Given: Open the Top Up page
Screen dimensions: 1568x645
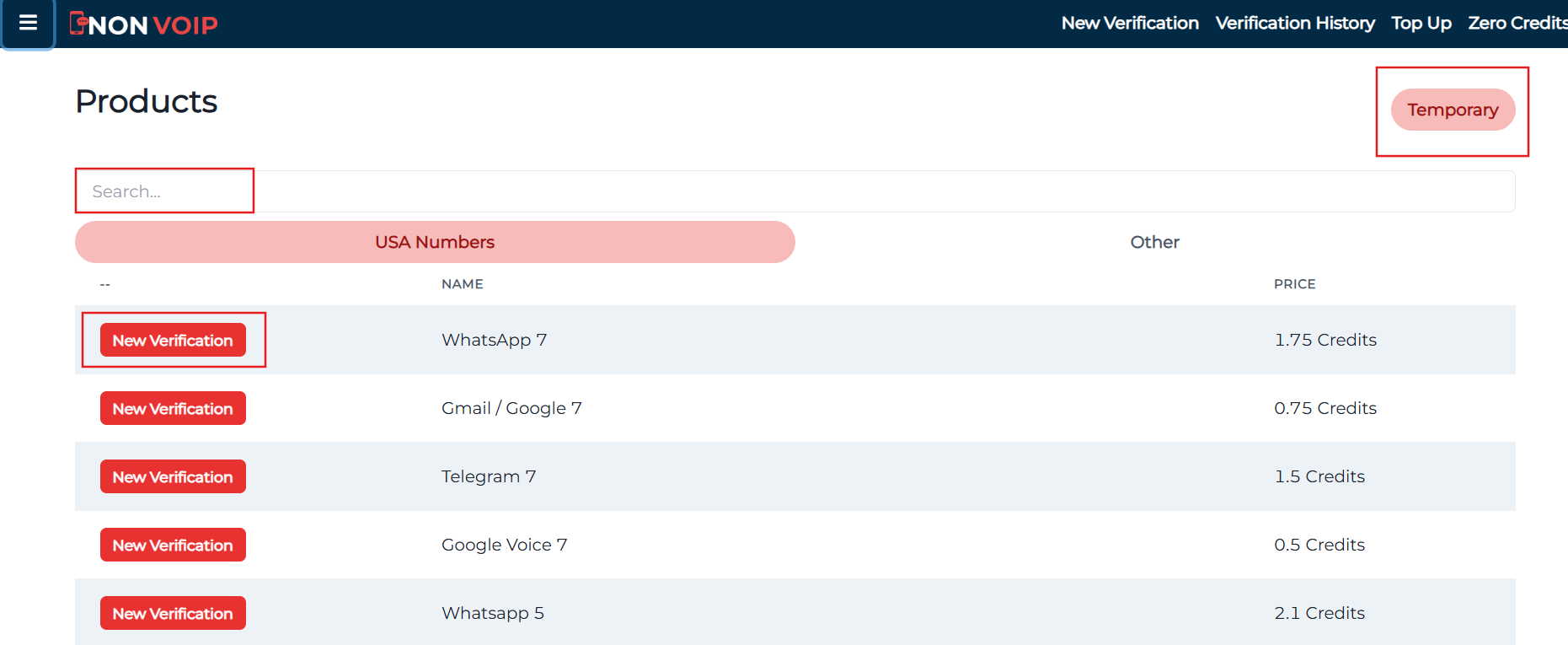Looking at the screenshot, I should tap(1421, 23).
